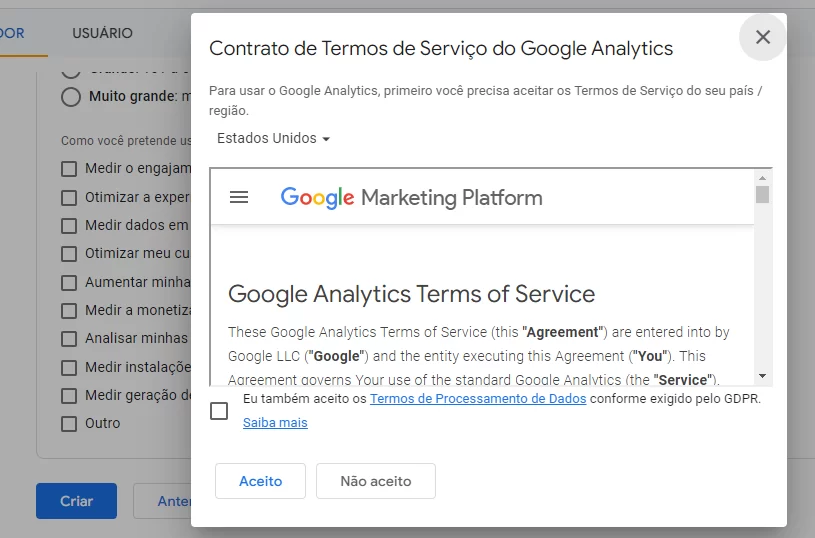The width and height of the screenshot is (815, 538).
Task: Click the scrollbar down arrow in terms frame
Action: pyautogui.click(x=763, y=376)
